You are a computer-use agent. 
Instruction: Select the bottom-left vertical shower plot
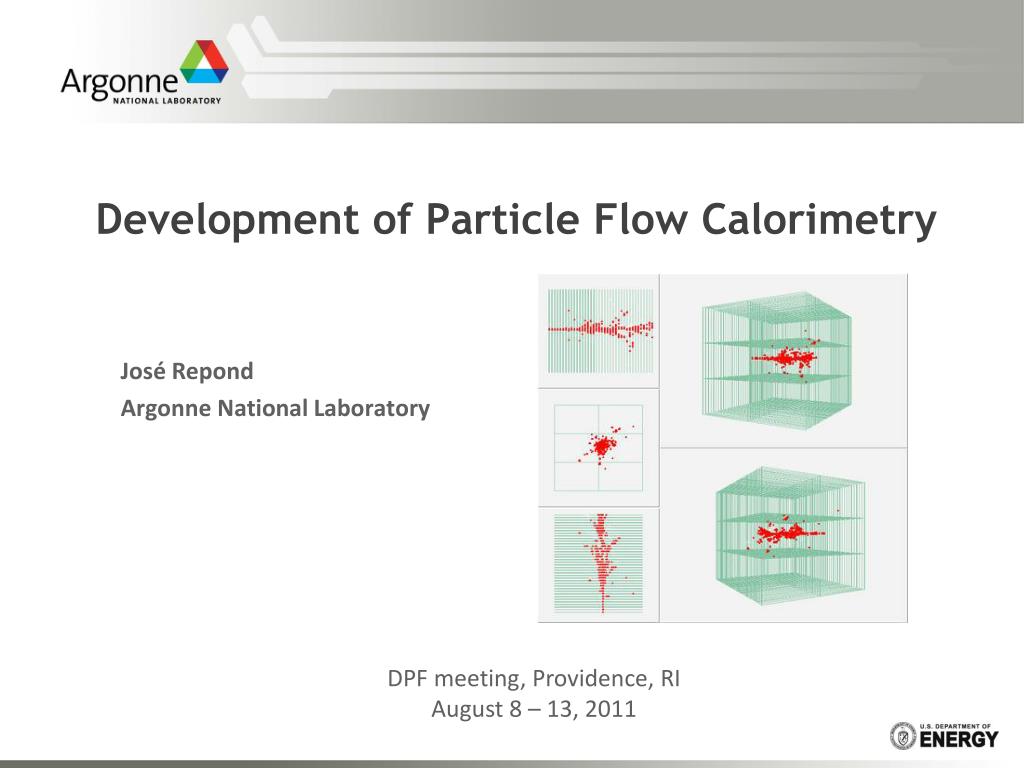[599, 565]
